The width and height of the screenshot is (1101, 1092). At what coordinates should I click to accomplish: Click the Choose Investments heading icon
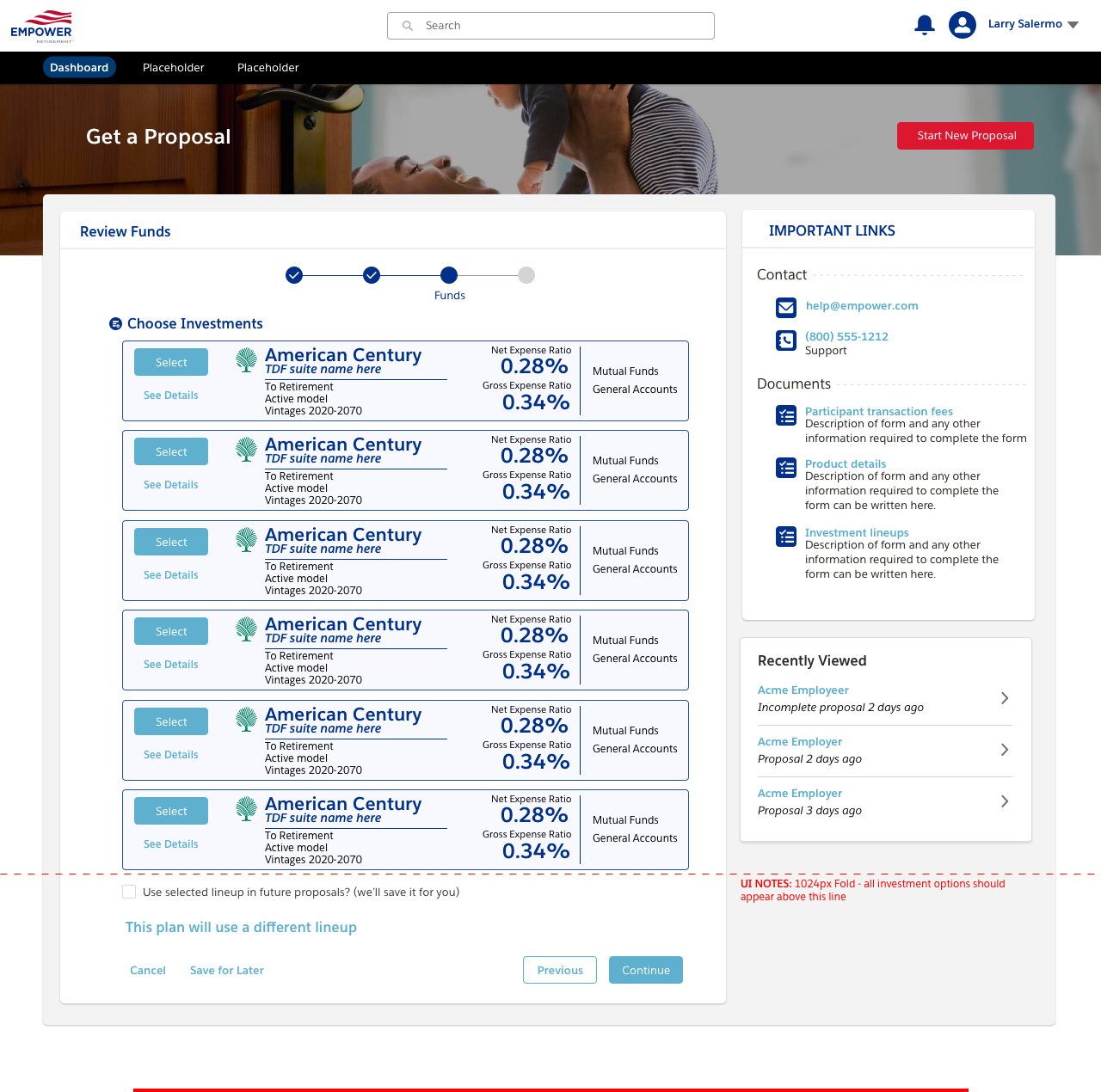tap(116, 324)
